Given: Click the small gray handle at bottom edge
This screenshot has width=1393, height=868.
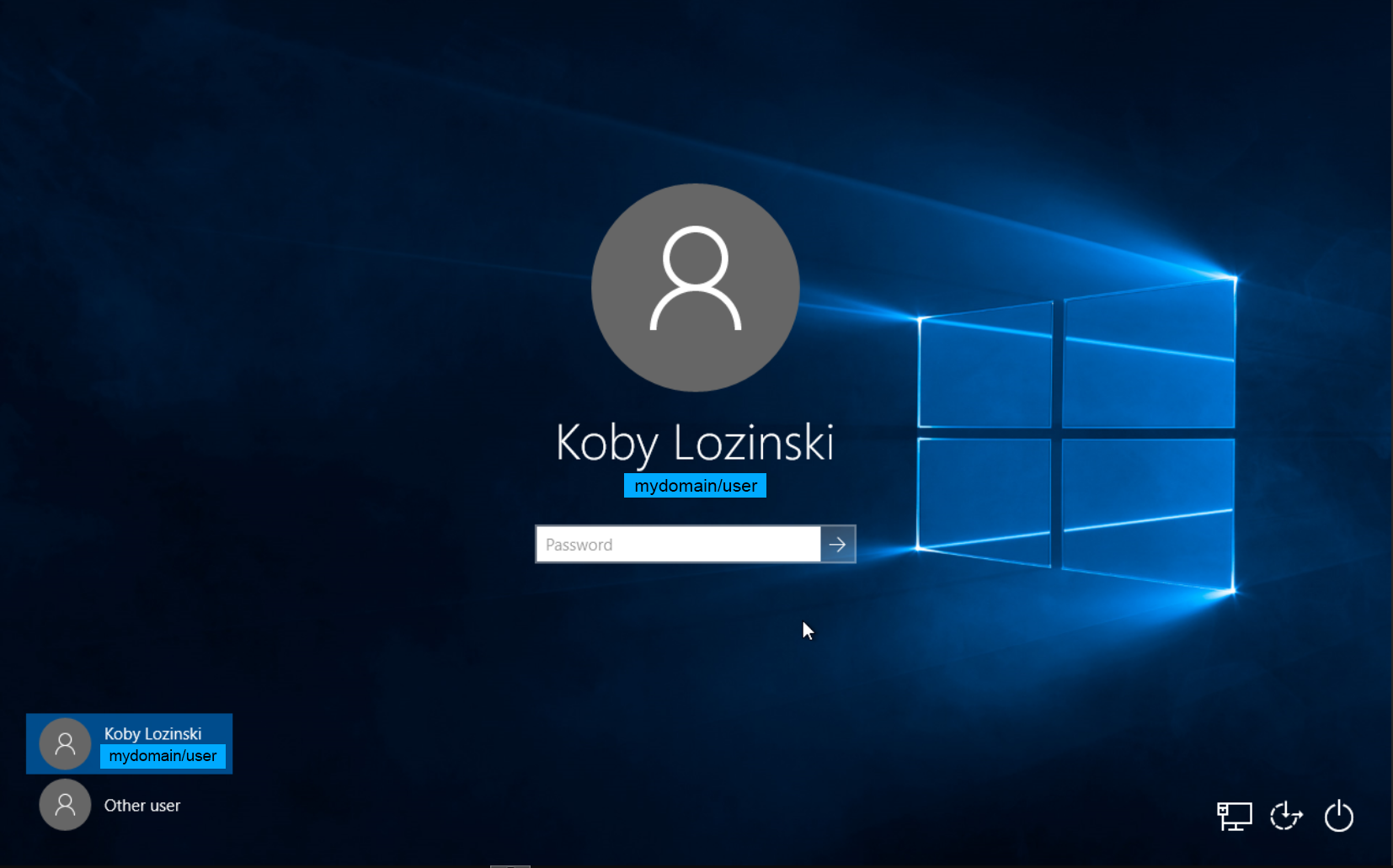Looking at the screenshot, I should coord(510,865).
